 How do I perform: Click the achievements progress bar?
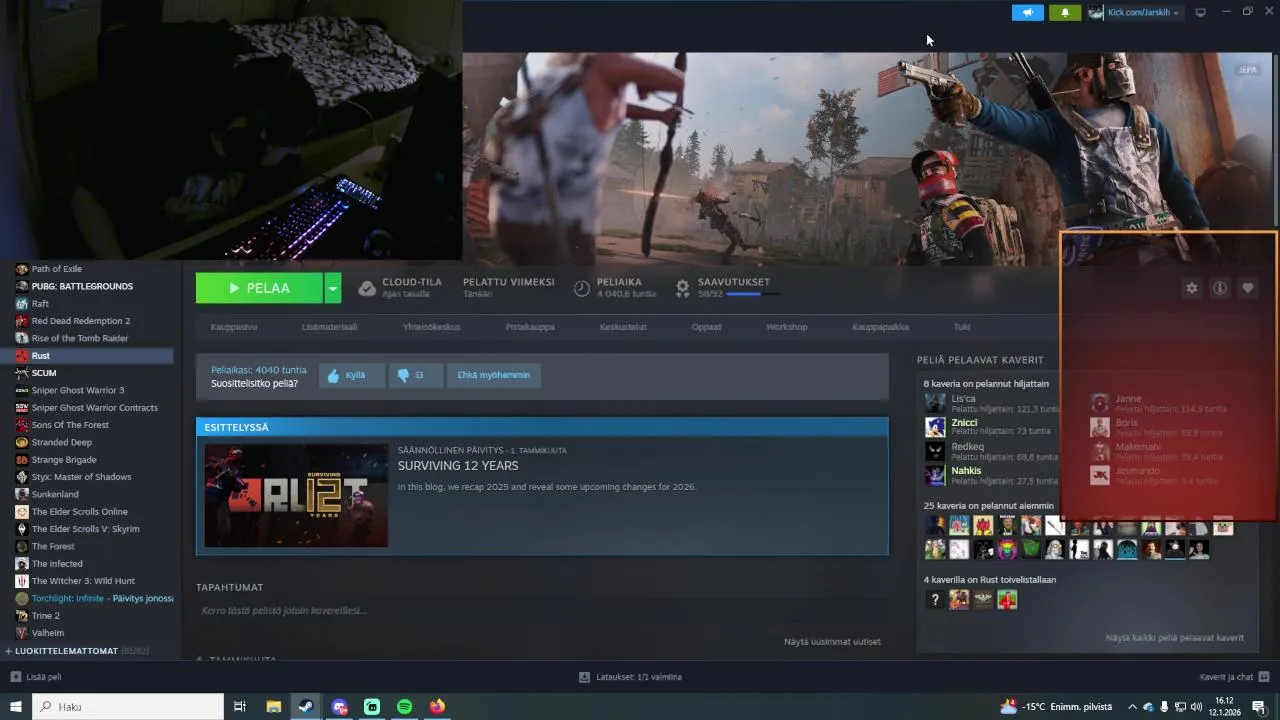tap(753, 294)
